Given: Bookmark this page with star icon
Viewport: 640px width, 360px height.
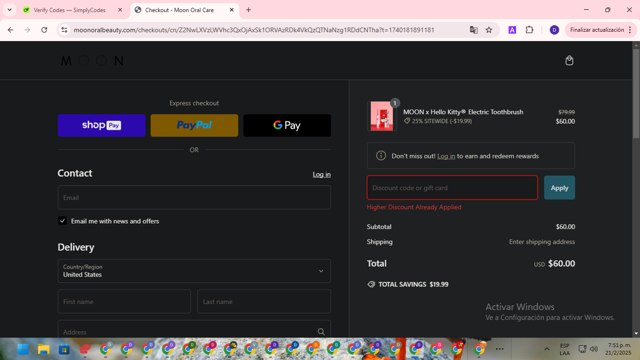Looking at the screenshot, I should (489, 30).
